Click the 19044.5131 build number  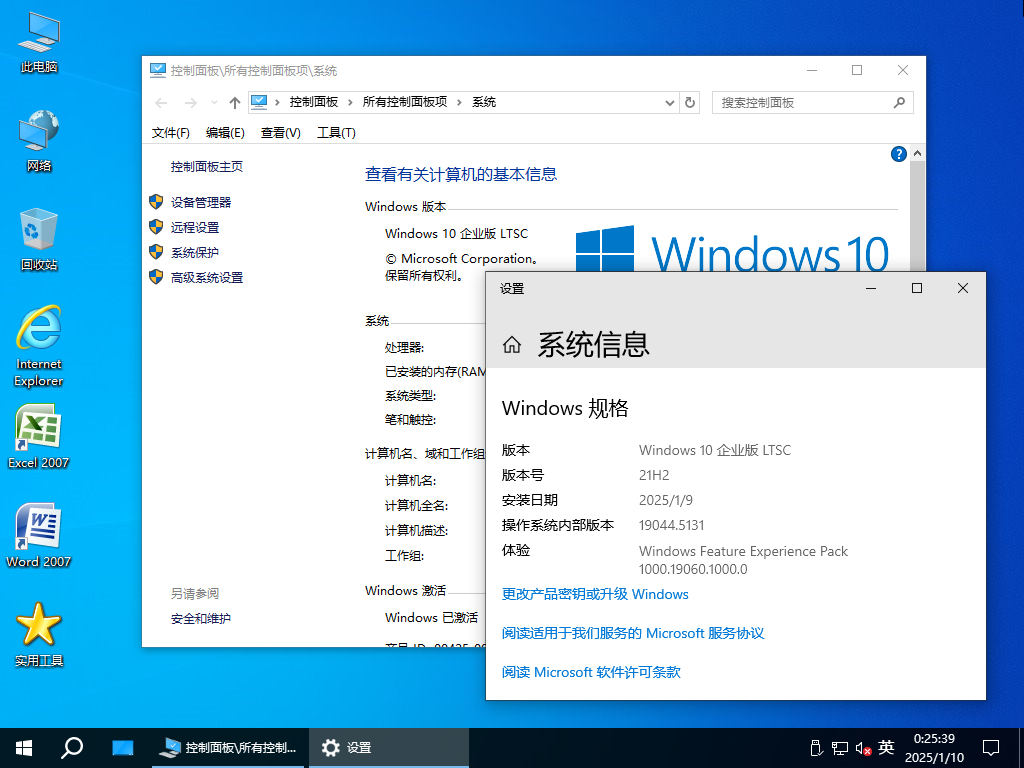(671, 526)
